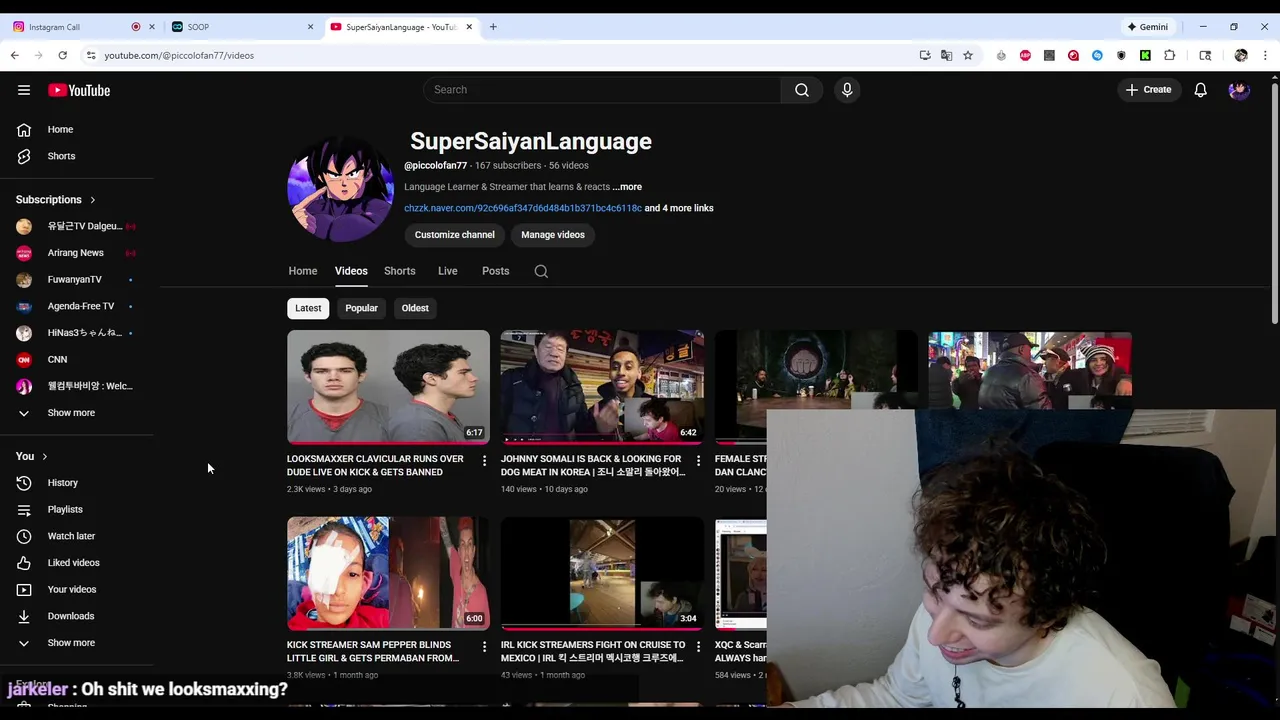
Task: Open the YouTube hamburger guide menu
Action: [24, 90]
